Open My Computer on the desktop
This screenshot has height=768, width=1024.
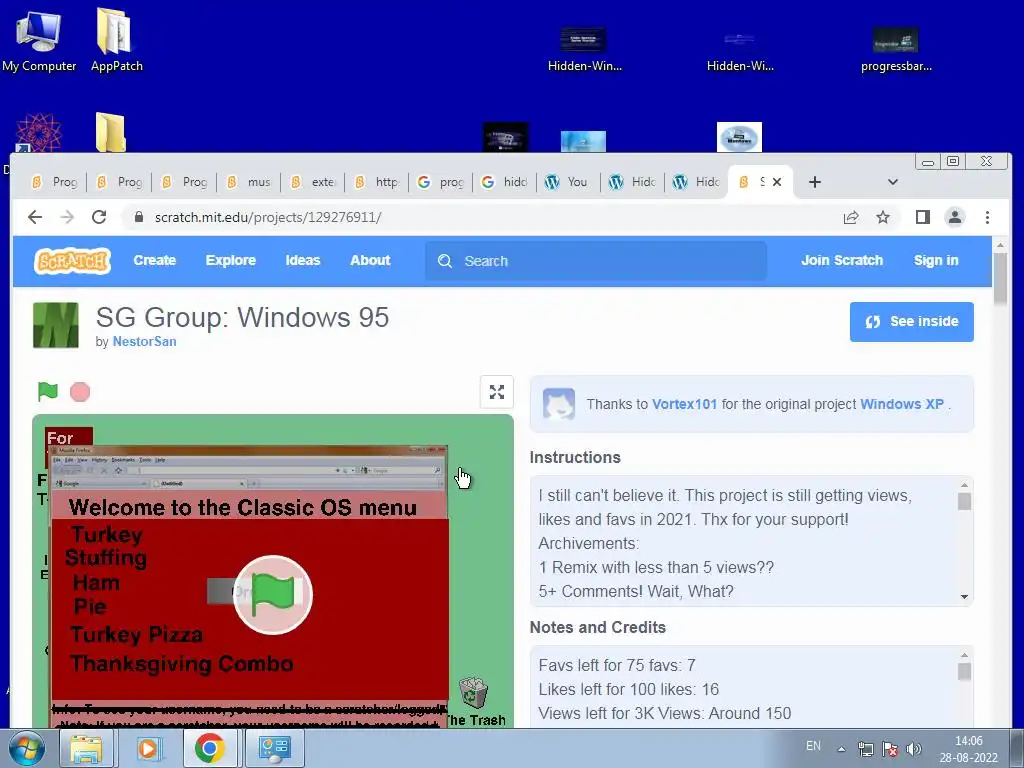[x=39, y=40]
